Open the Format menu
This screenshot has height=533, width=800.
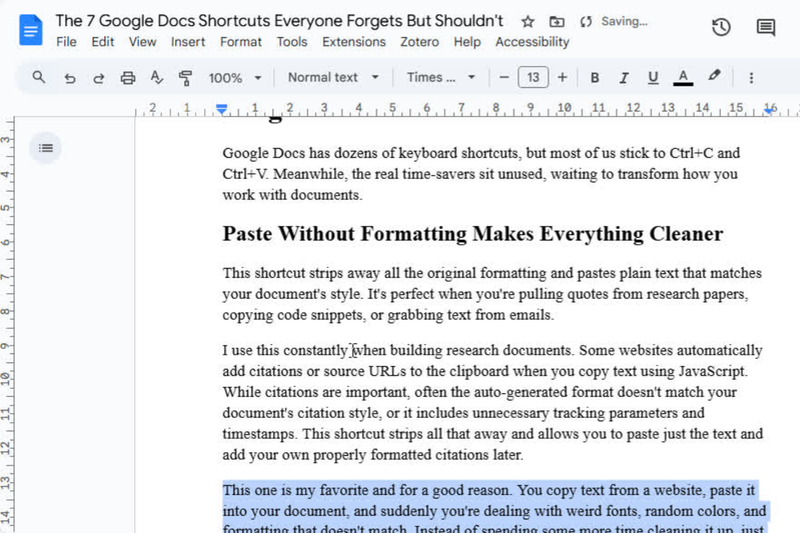[241, 42]
